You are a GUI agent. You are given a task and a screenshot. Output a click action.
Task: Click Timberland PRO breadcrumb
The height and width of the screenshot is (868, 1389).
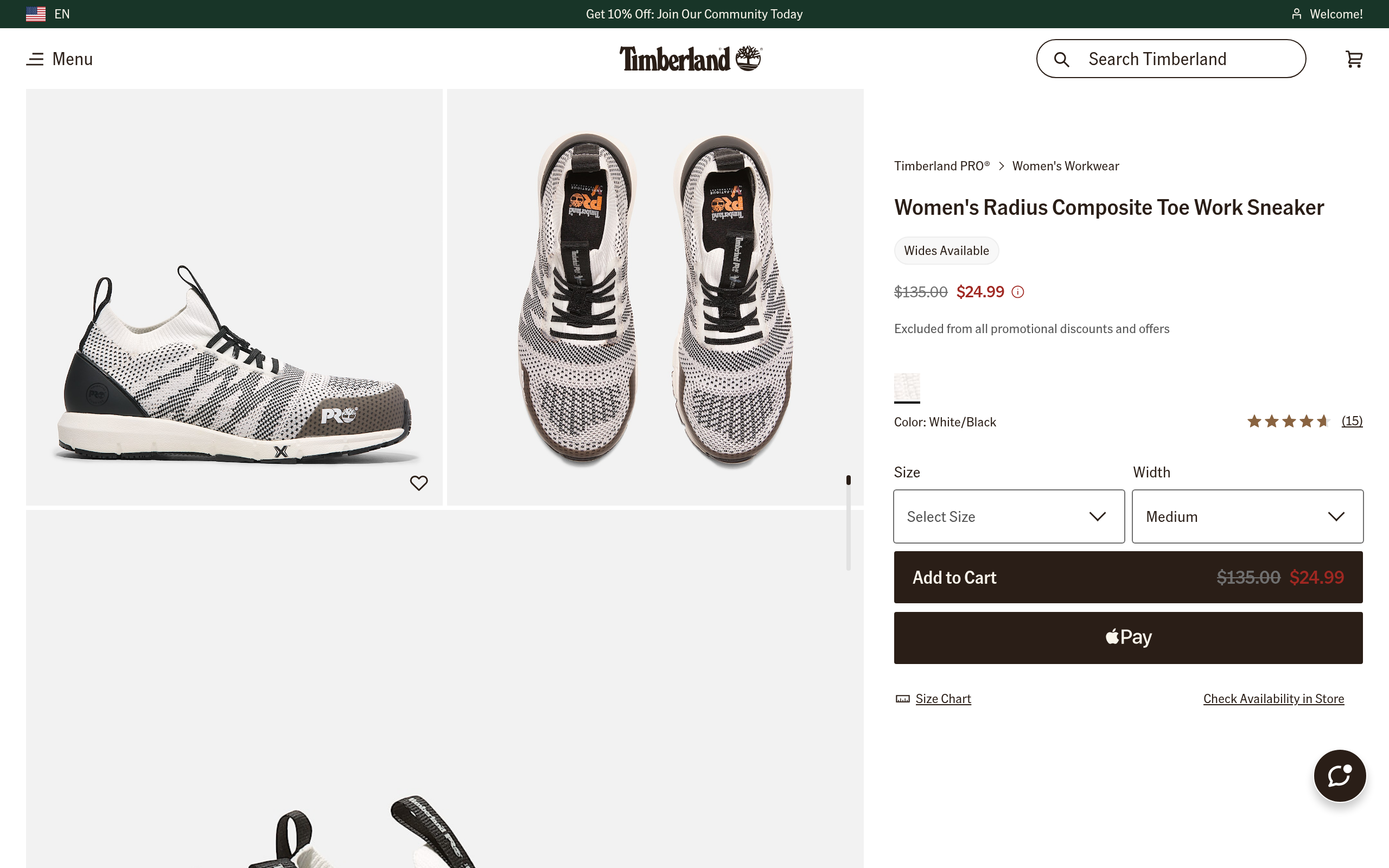[x=941, y=166]
